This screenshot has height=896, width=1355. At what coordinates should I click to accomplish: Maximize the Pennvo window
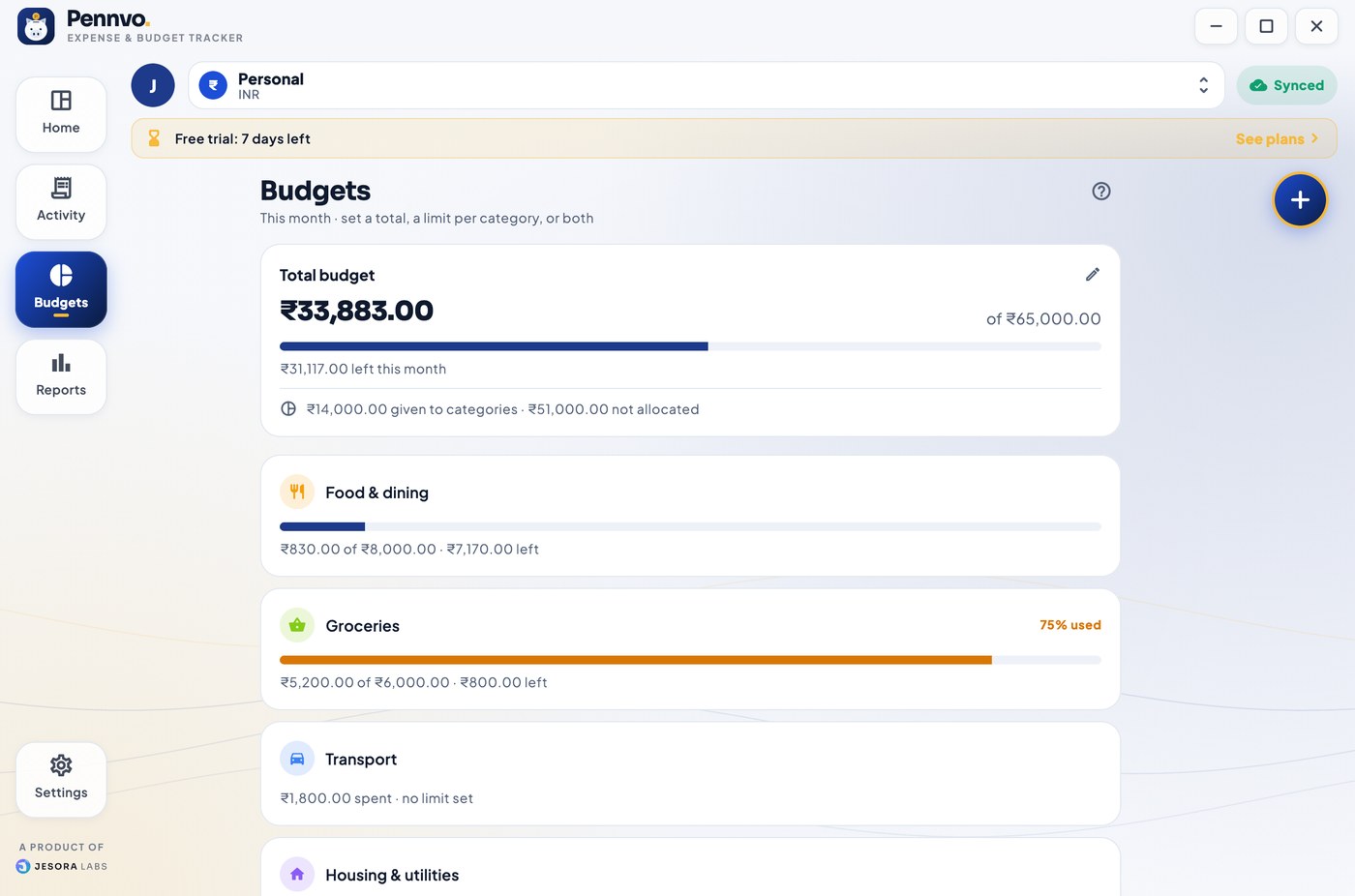pyautogui.click(x=1266, y=26)
